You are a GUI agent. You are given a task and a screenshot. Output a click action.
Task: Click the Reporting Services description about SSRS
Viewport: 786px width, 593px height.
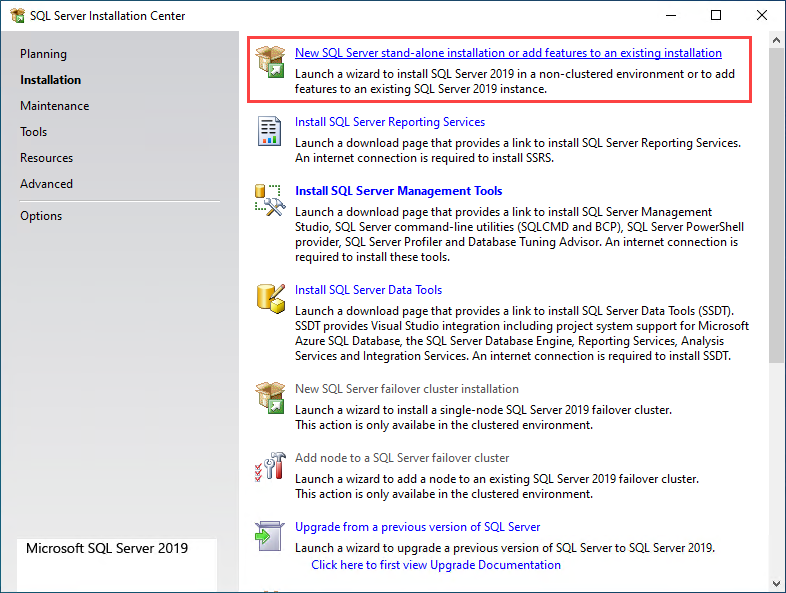click(x=518, y=150)
